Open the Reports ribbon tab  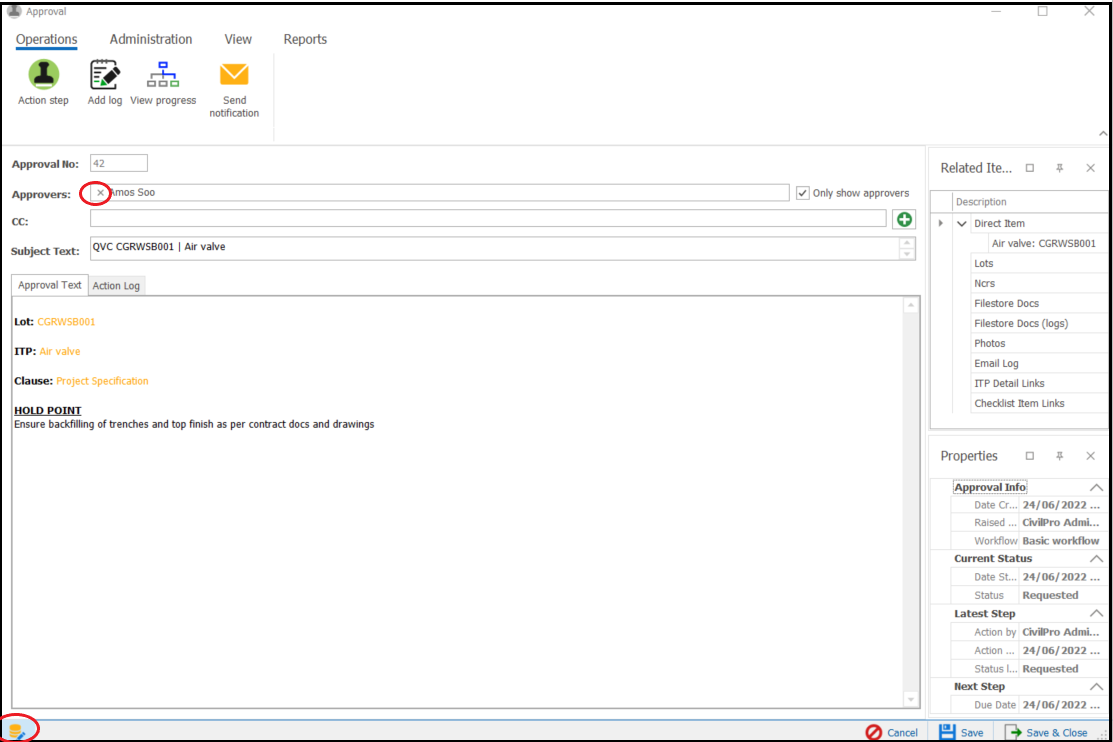tap(305, 40)
